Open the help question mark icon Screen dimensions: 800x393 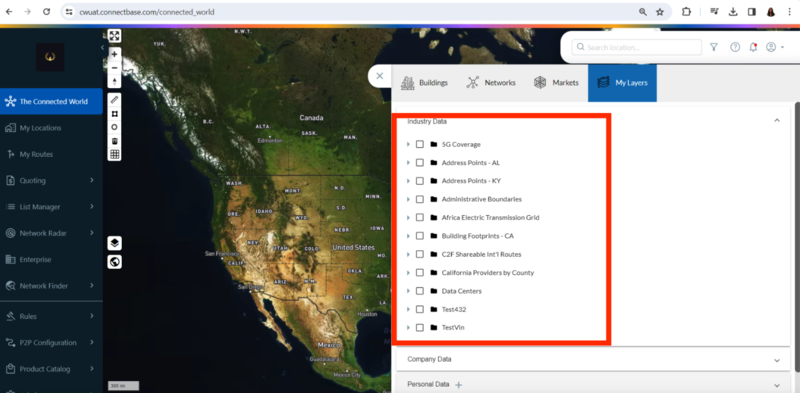pos(735,47)
